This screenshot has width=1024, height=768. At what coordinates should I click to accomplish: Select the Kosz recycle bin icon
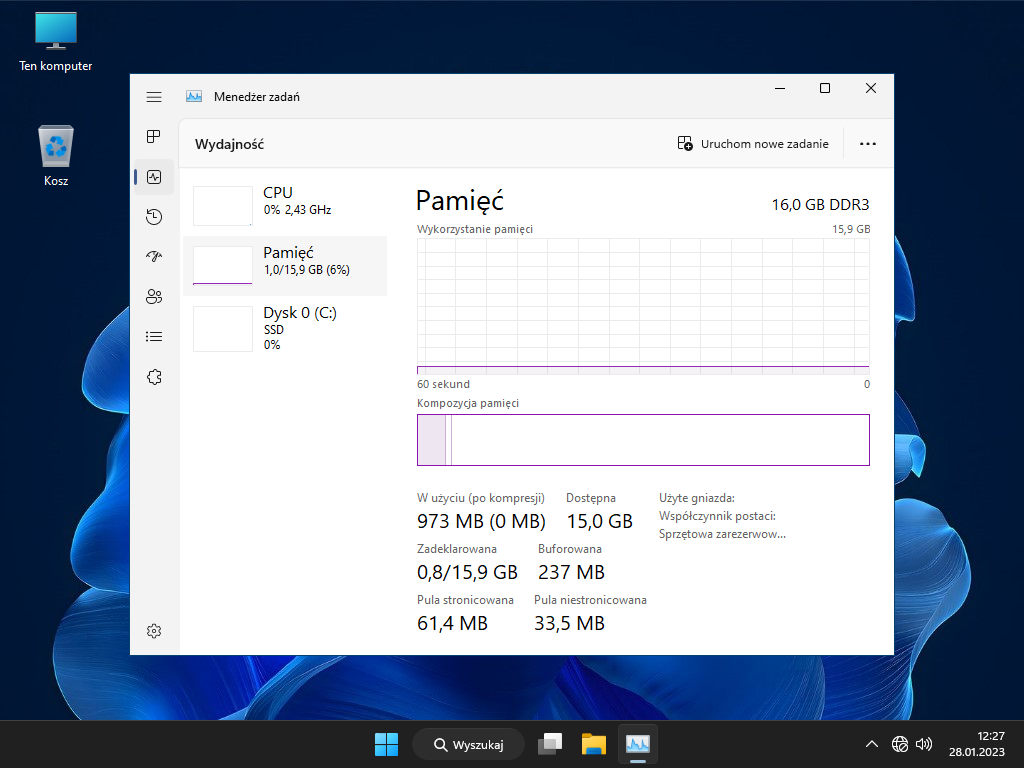pos(56,156)
